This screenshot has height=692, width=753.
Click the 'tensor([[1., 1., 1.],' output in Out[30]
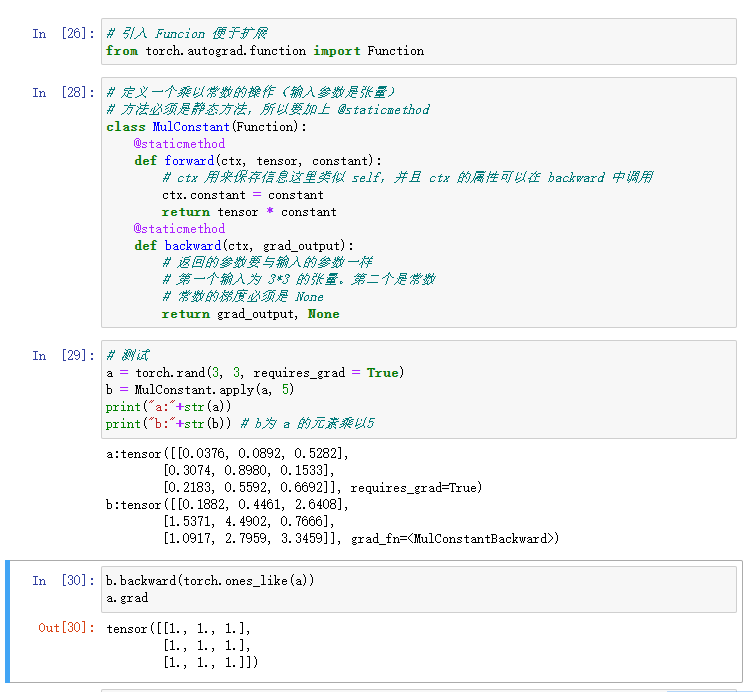pos(178,629)
